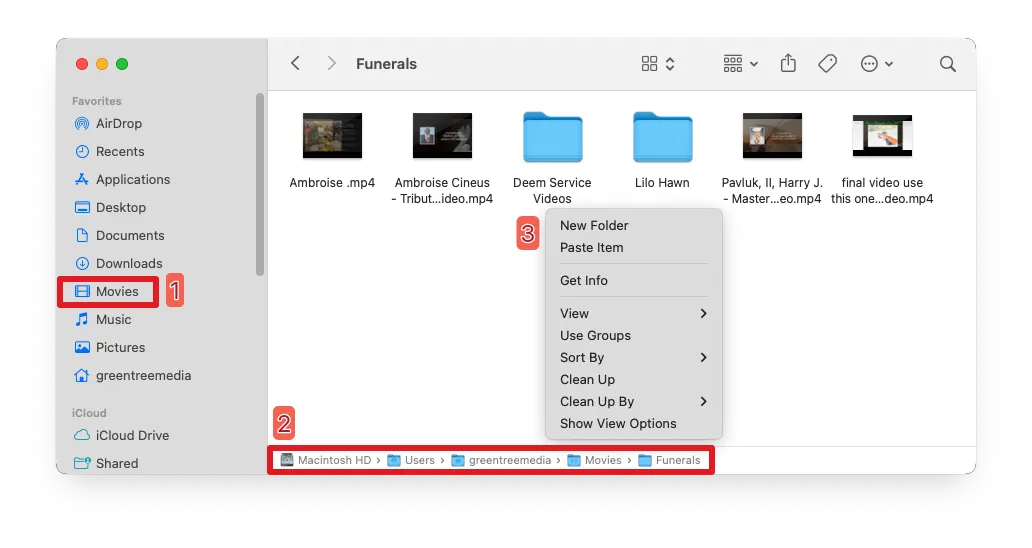Click the Desktop sidebar label
1032x548 pixels.
tap(121, 207)
